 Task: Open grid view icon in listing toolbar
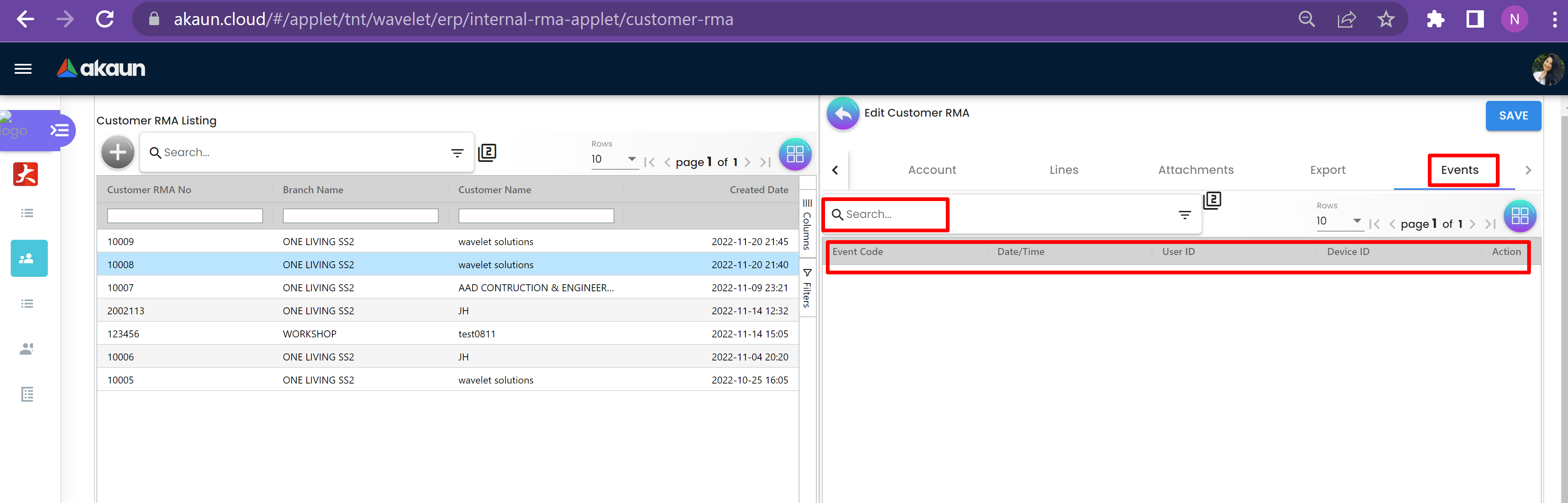point(795,154)
